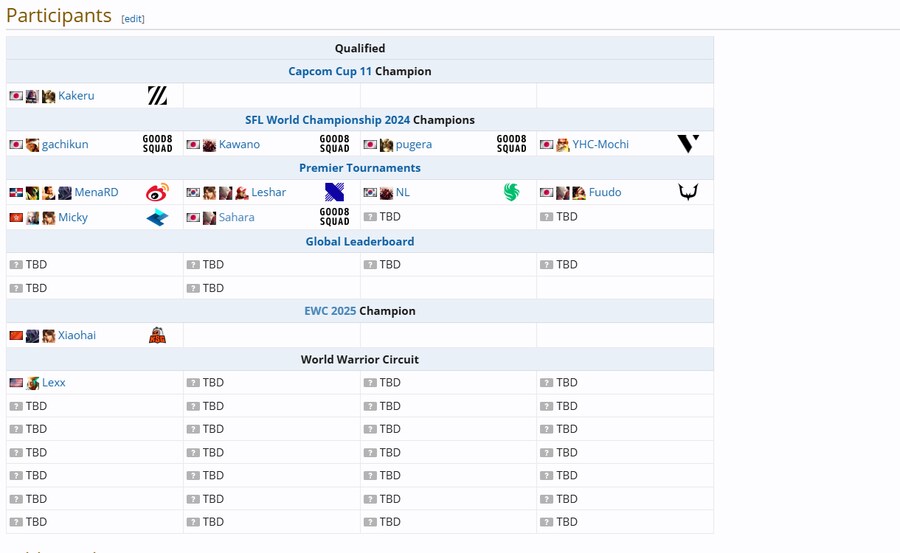The height and width of the screenshot is (553, 900).
Task: Click the green team logo next to NL
Action: tap(511, 193)
